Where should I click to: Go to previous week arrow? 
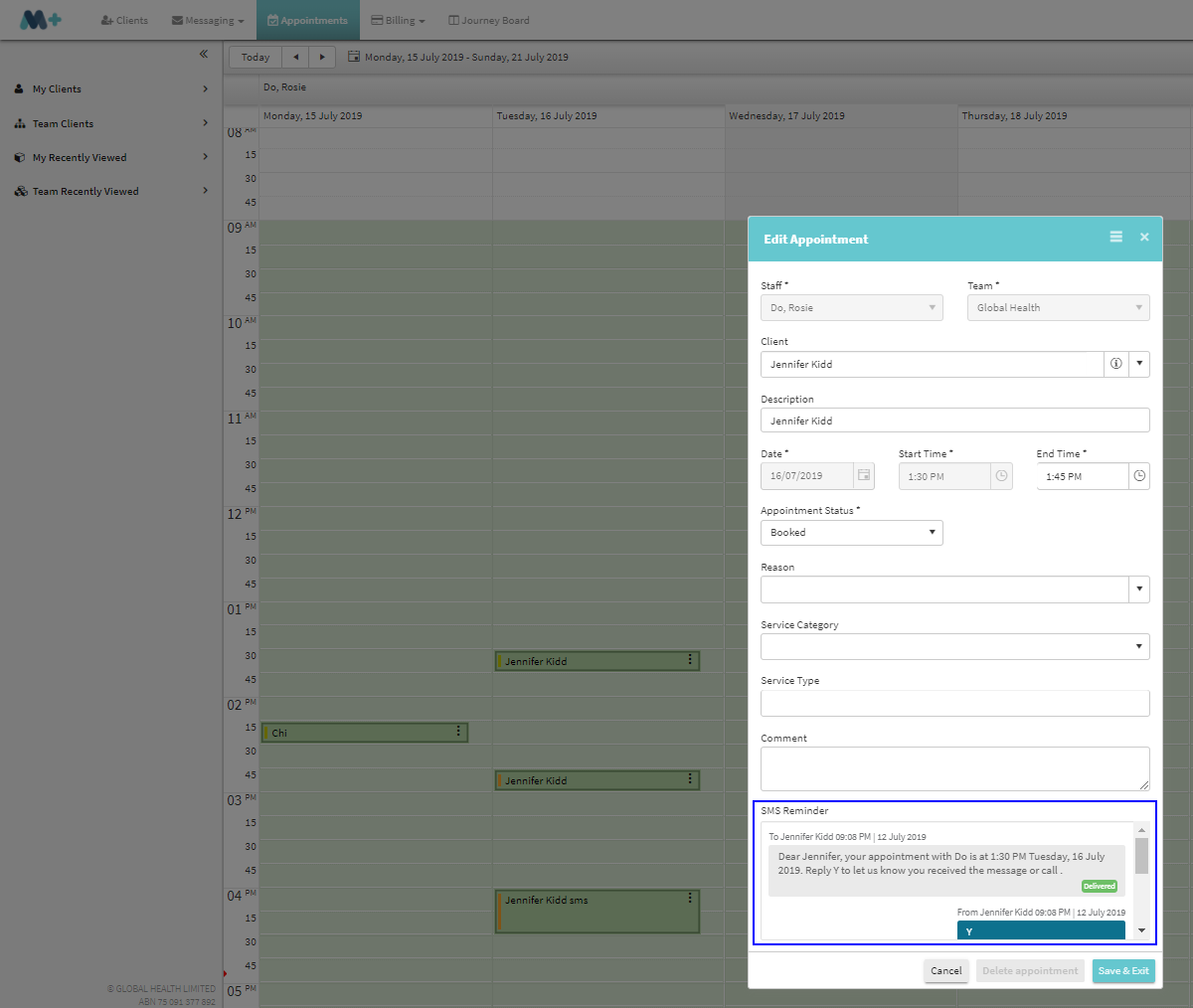pos(295,58)
